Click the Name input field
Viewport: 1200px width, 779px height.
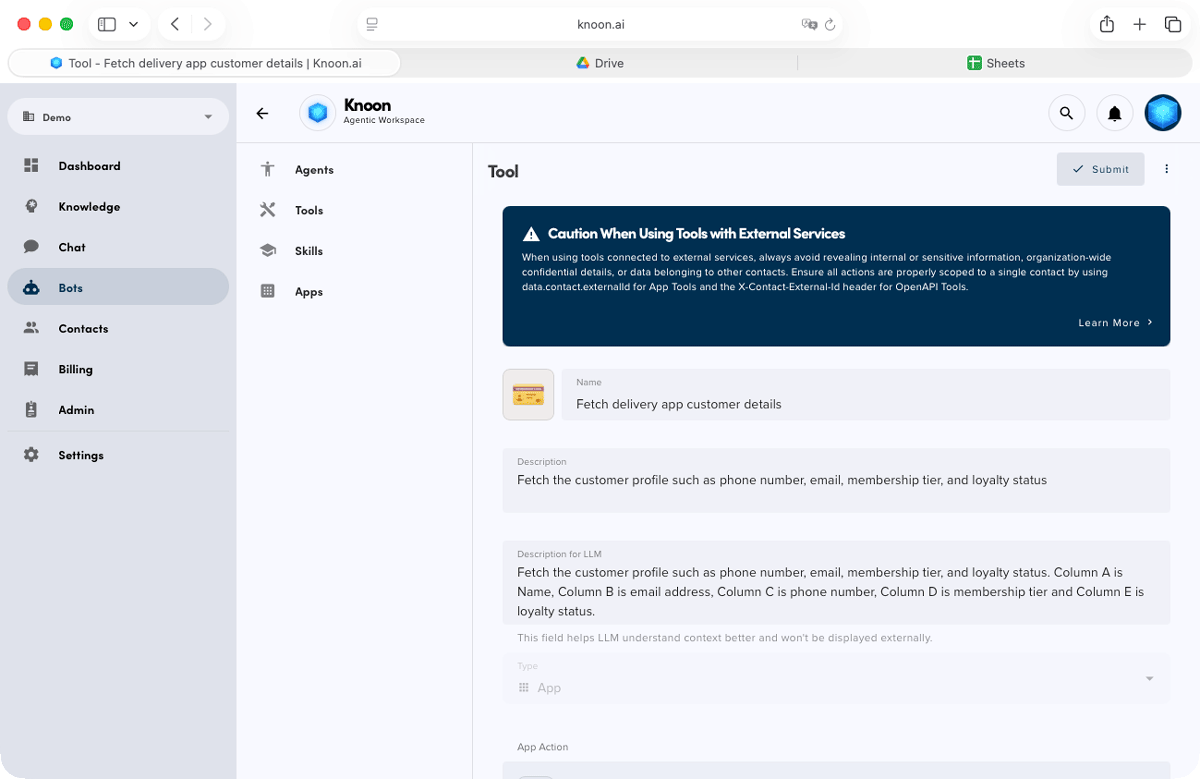(865, 404)
